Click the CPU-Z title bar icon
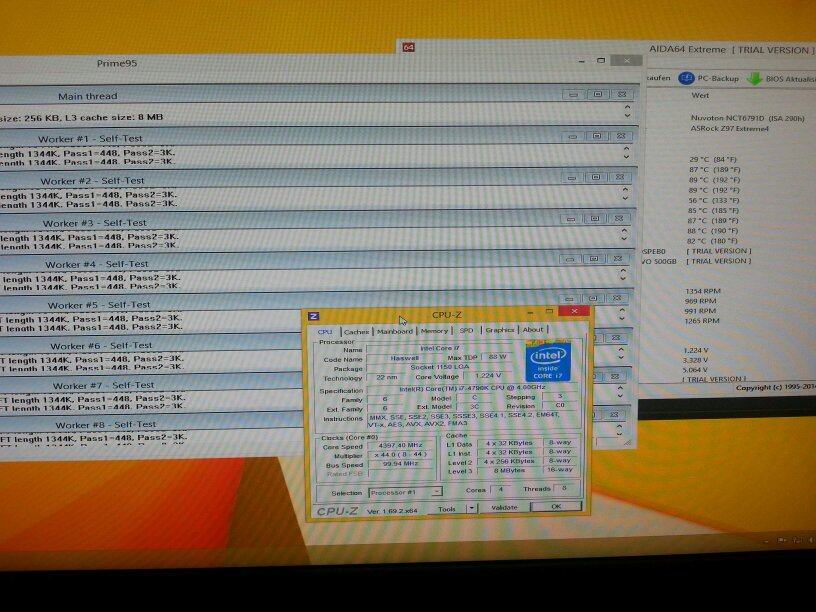The image size is (816, 612). click(x=314, y=316)
